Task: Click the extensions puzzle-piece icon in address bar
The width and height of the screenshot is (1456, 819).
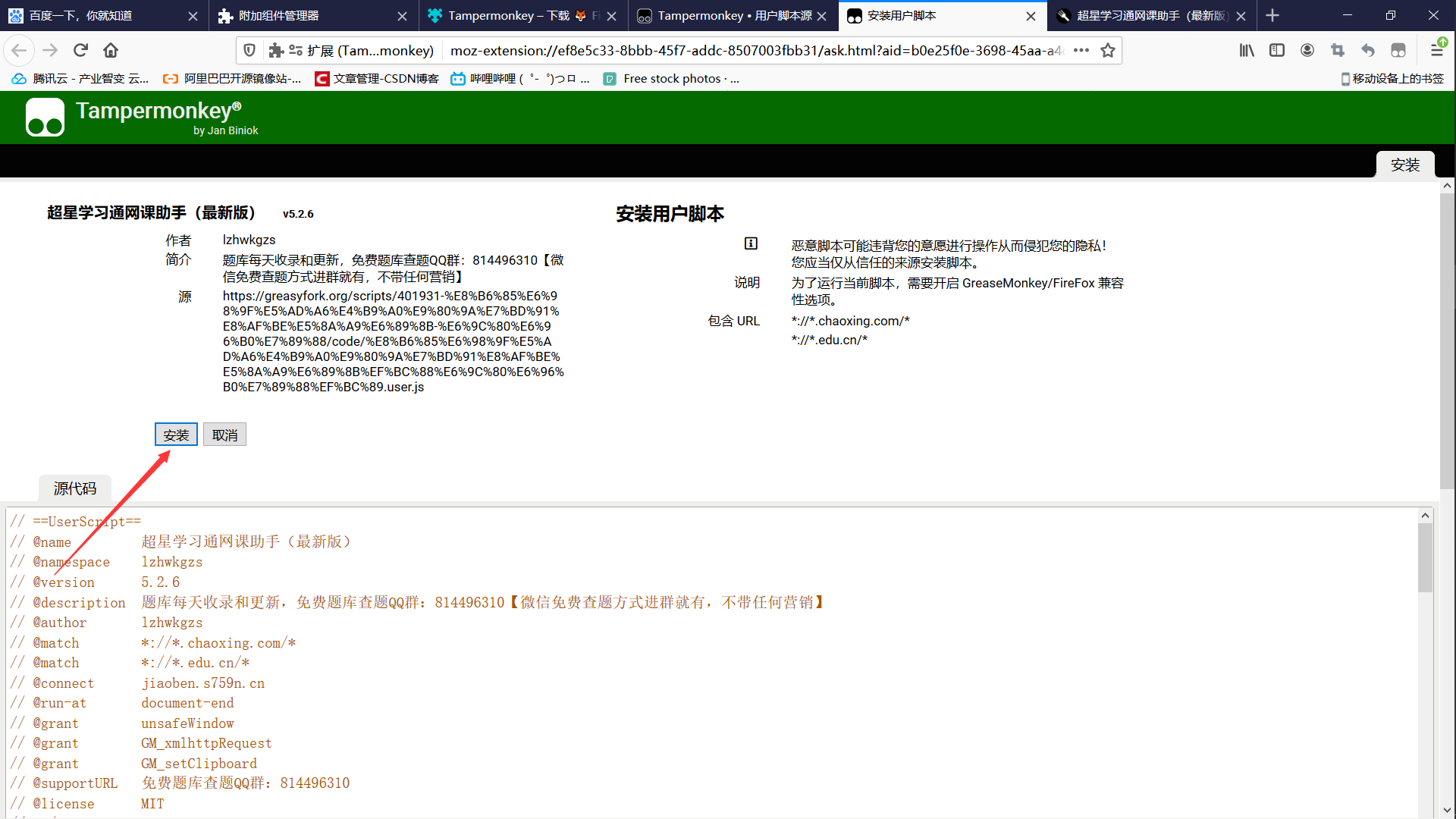Action: coord(276,50)
